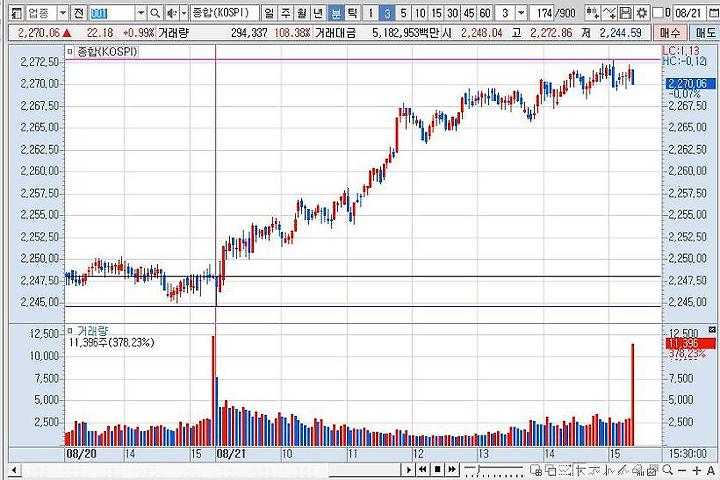
Task: Select the 월 (monthly) period button
Action: coord(302,13)
